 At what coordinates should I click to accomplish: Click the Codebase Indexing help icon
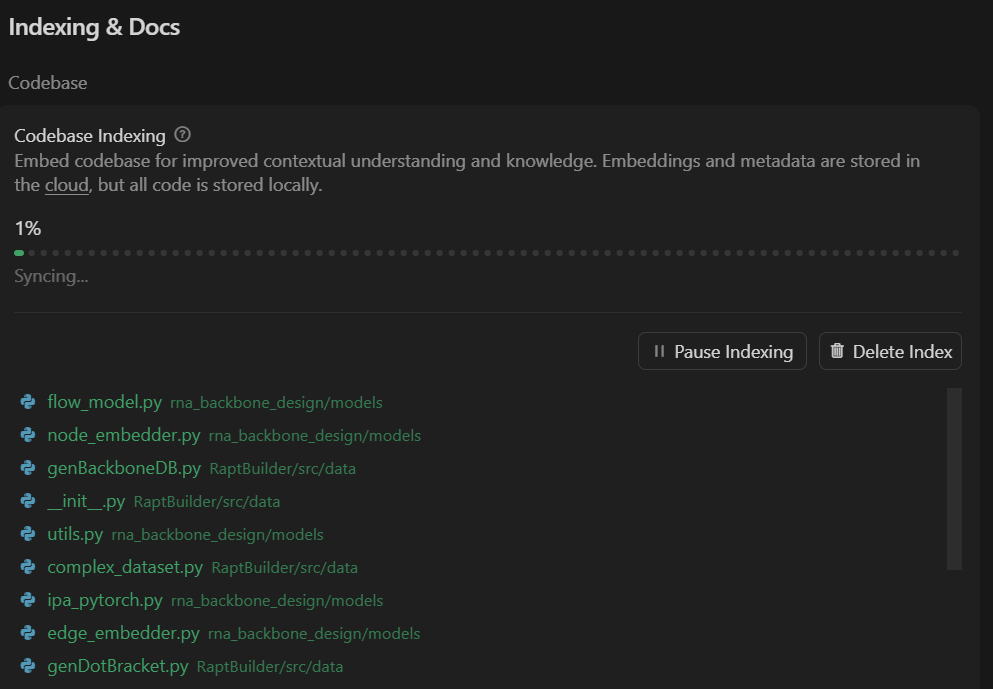(x=182, y=135)
